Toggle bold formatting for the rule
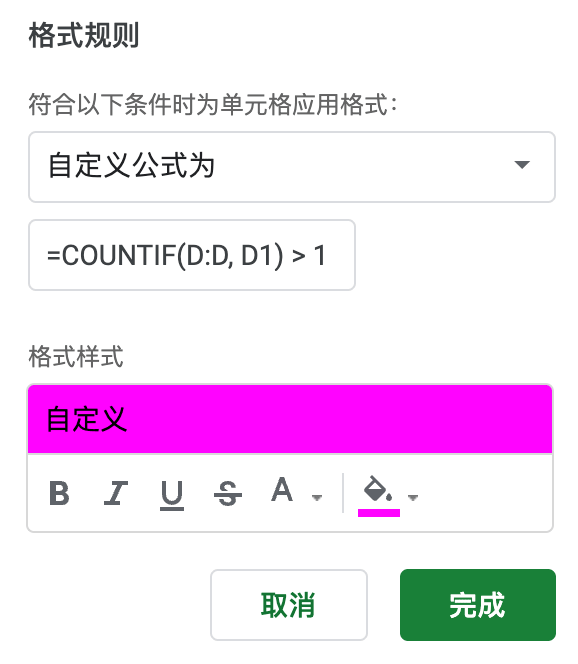The image size is (578, 664). (59, 493)
